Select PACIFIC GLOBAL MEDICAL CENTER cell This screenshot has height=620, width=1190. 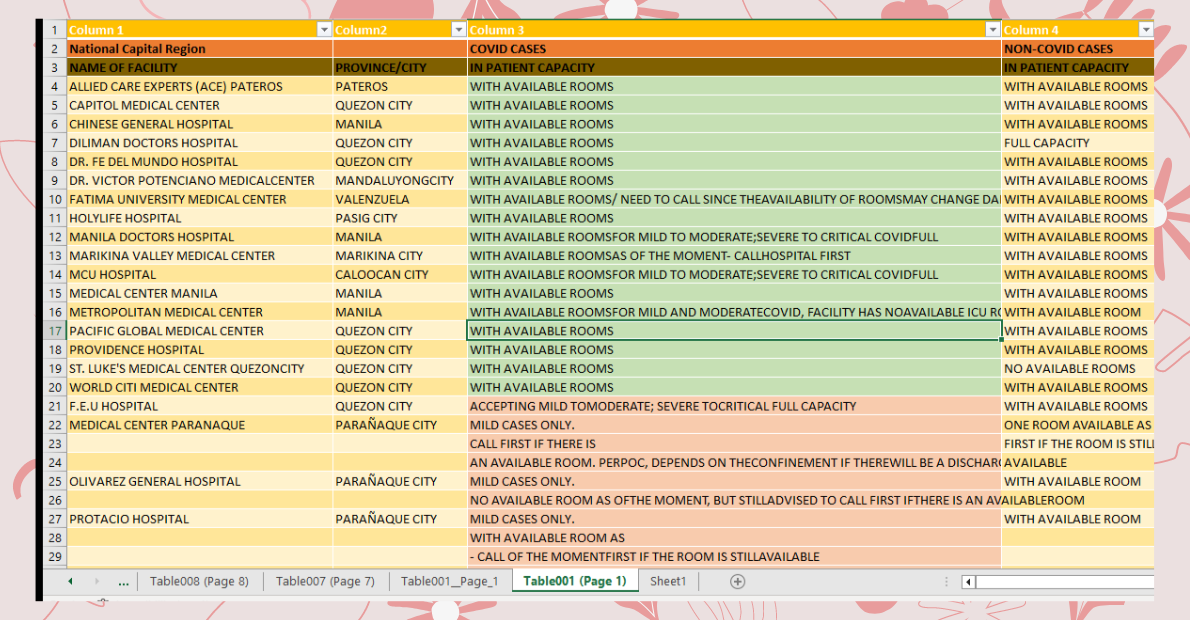click(200, 331)
